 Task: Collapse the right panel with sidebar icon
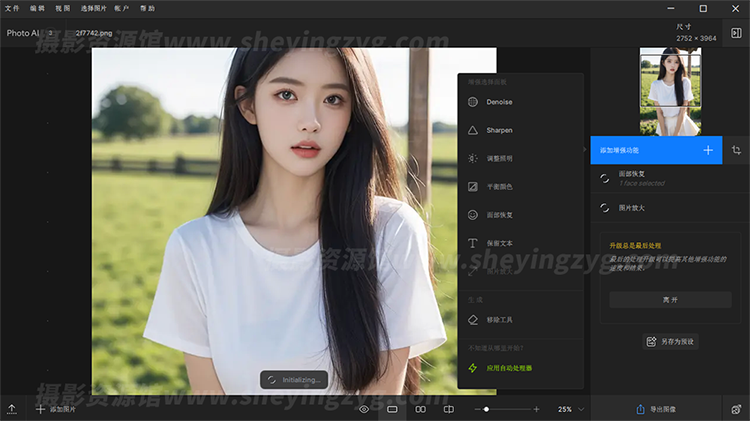(x=736, y=33)
